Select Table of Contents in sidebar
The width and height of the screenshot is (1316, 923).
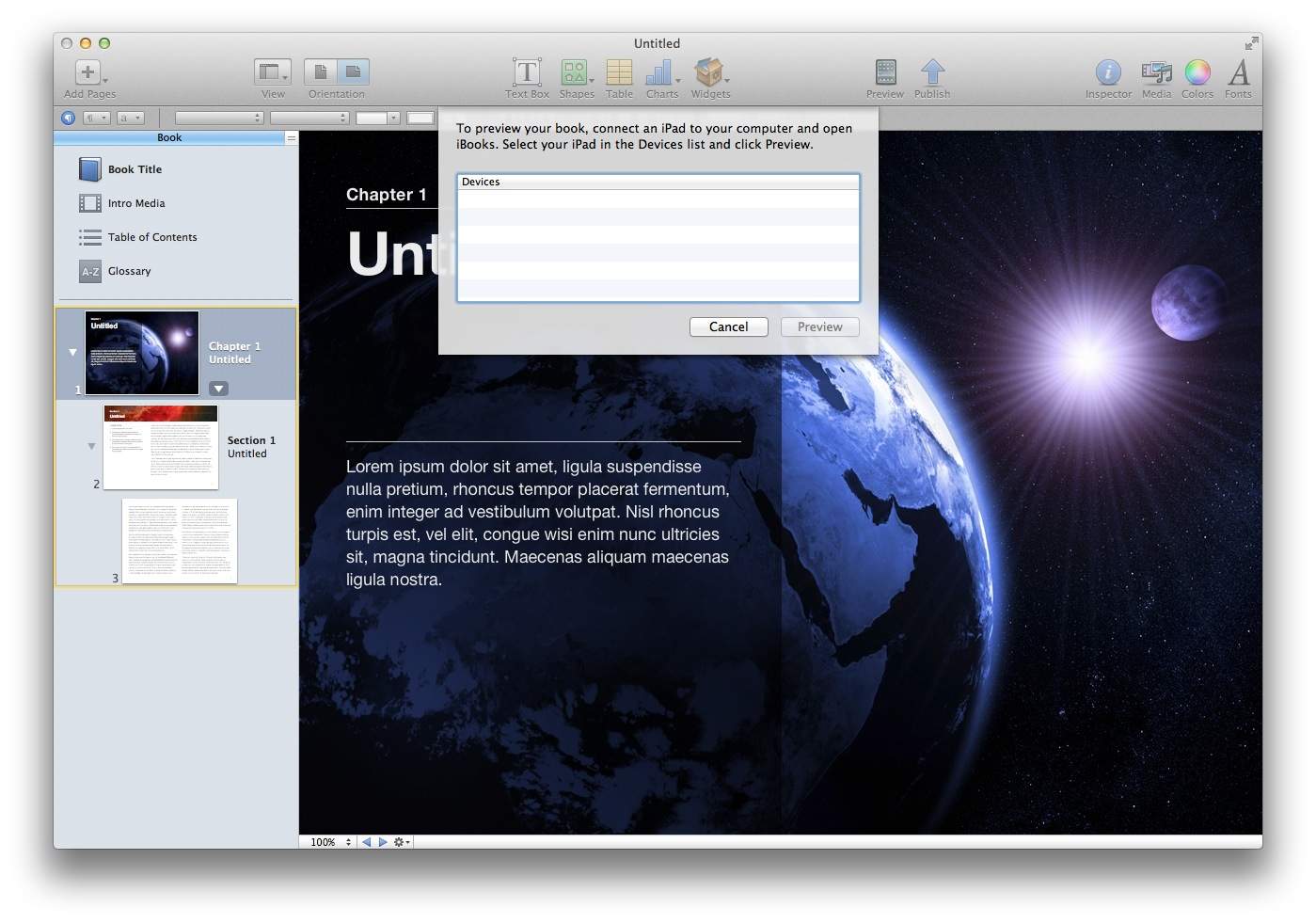tap(151, 237)
